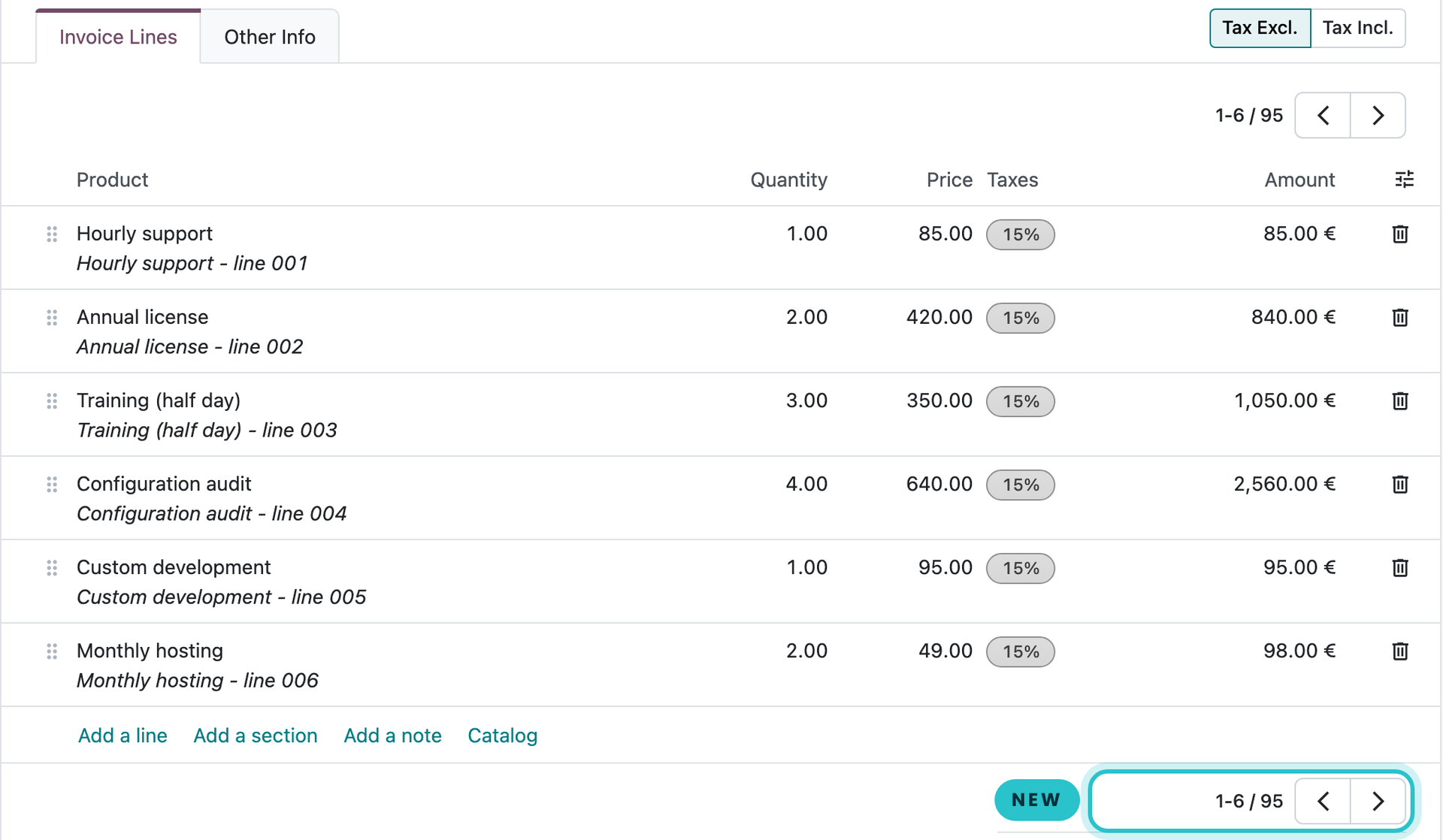The height and width of the screenshot is (840, 1443).
Task: Grab the drag handle for Configuration audit
Action: (x=52, y=485)
